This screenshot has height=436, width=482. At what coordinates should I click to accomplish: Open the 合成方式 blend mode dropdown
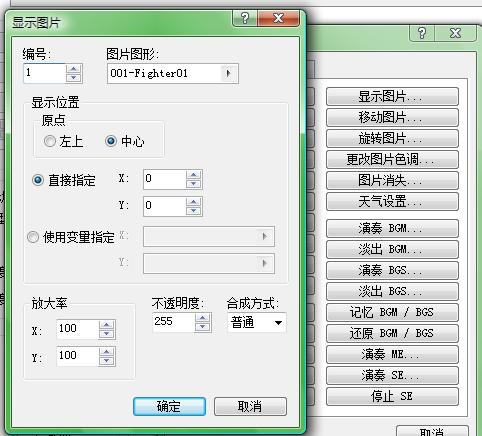point(278,322)
